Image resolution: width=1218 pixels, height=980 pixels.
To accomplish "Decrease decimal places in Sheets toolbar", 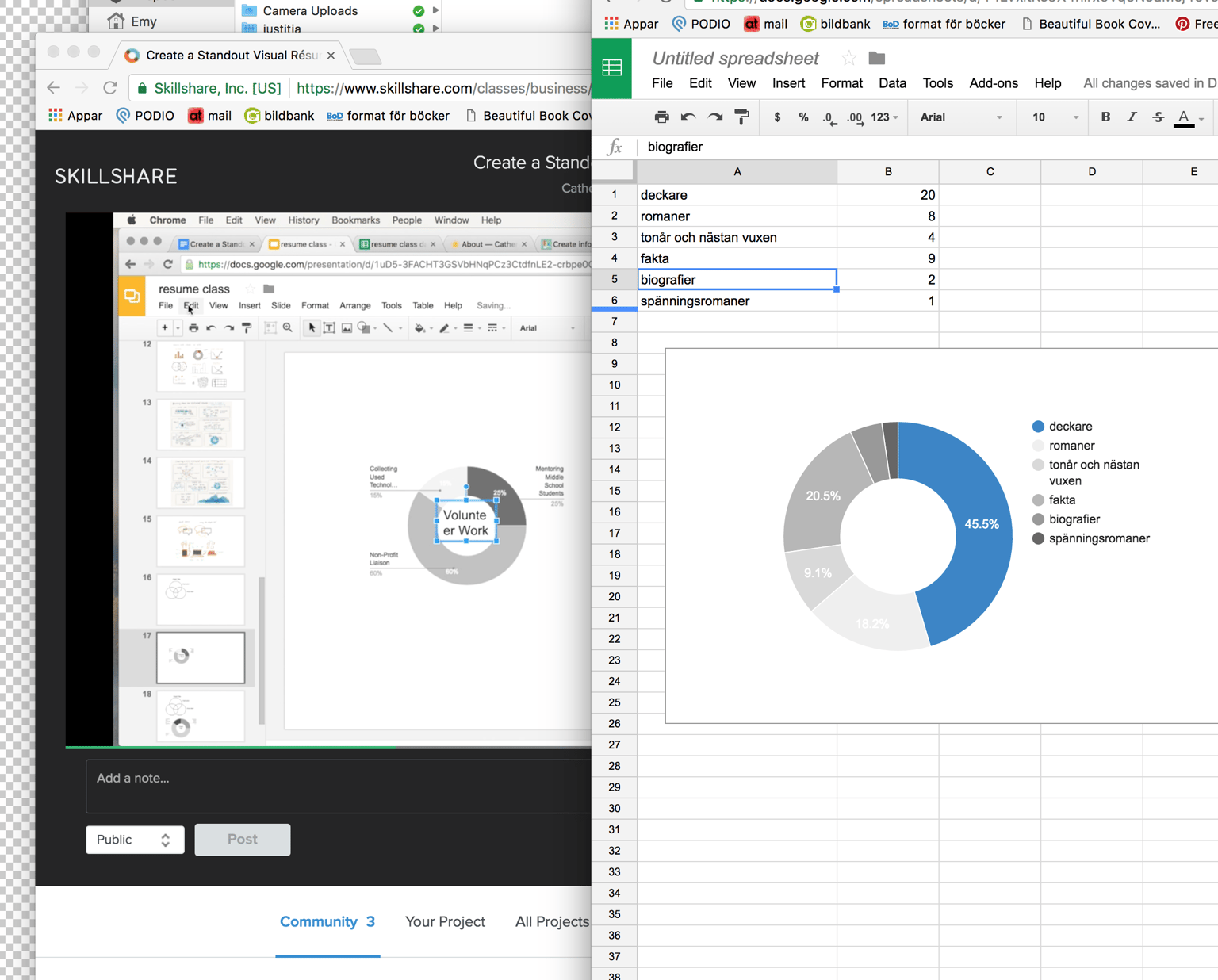I will (829, 117).
